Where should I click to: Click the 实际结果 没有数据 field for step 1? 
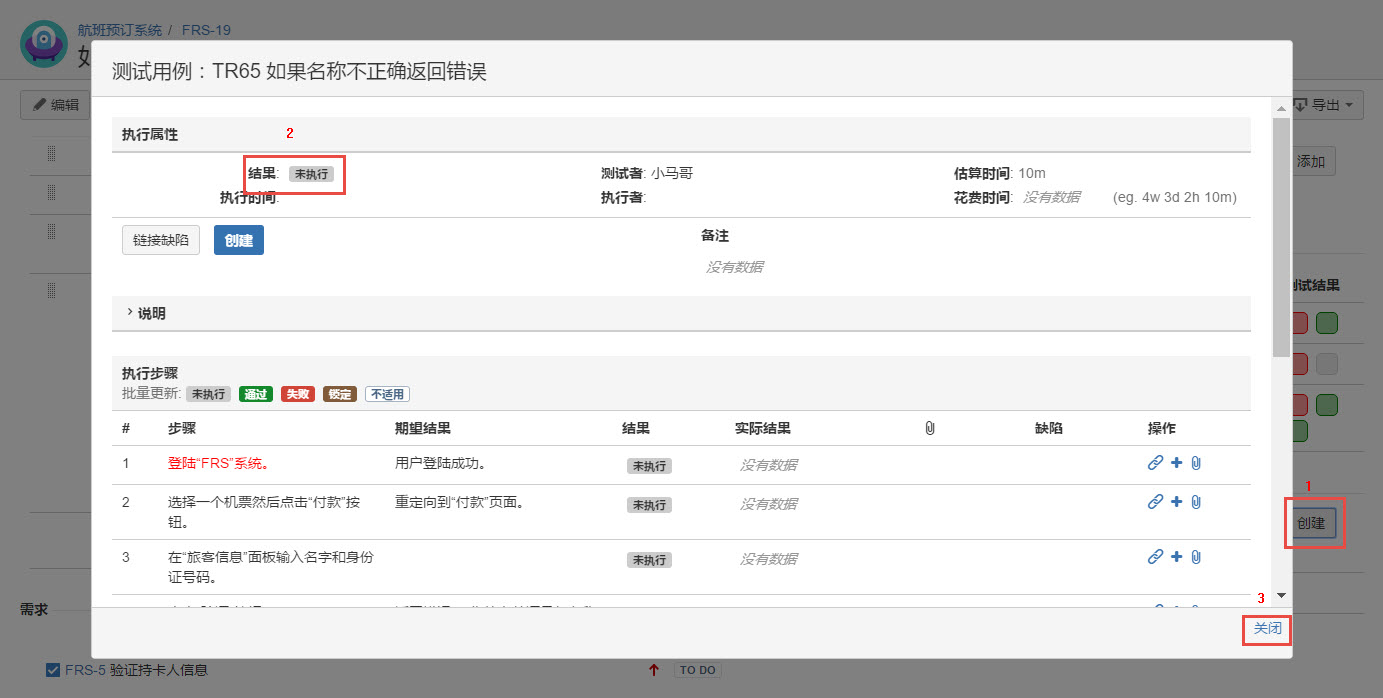[768, 465]
